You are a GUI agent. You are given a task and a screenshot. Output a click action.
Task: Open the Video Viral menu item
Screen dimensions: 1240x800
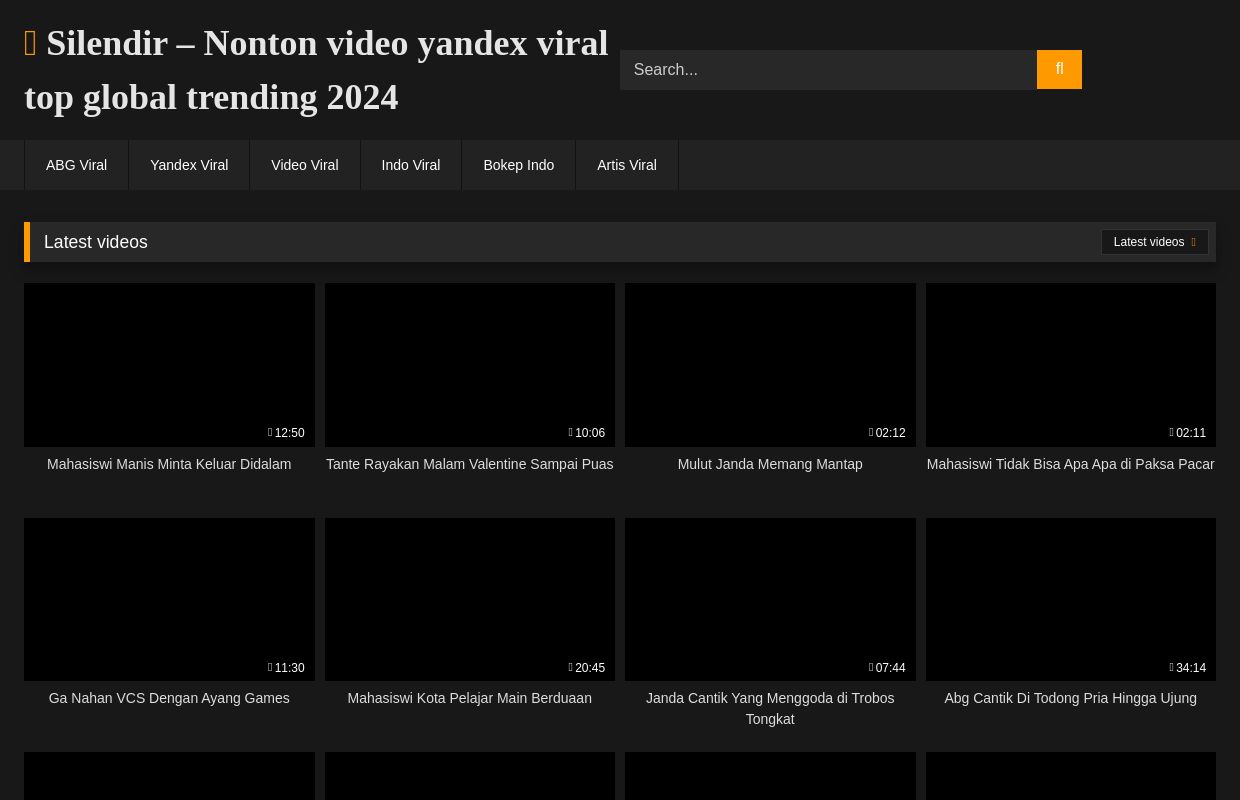click(x=305, y=165)
